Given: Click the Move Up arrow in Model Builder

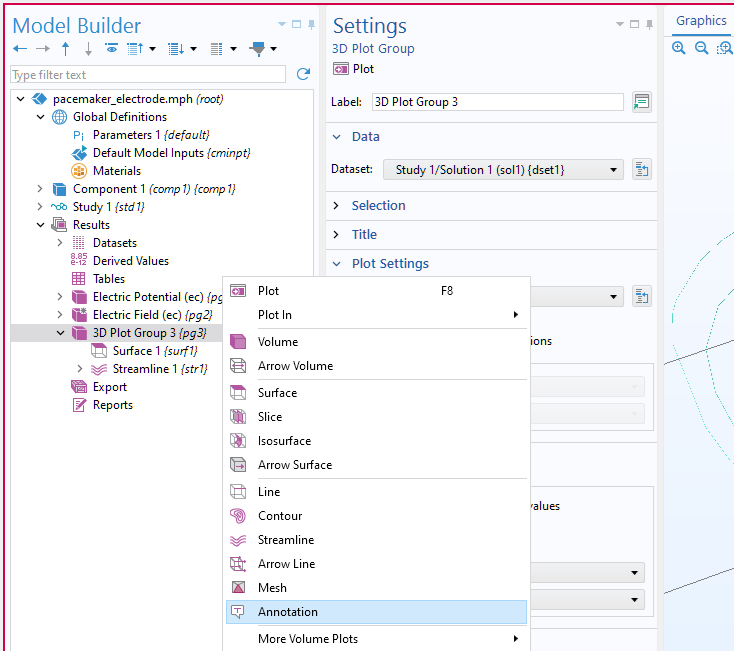Looking at the screenshot, I should (66, 49).
